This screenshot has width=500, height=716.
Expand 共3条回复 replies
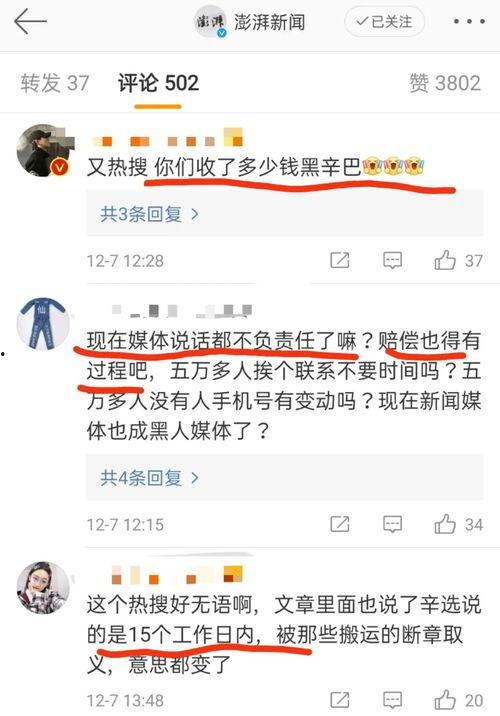(x=149, y=214)
